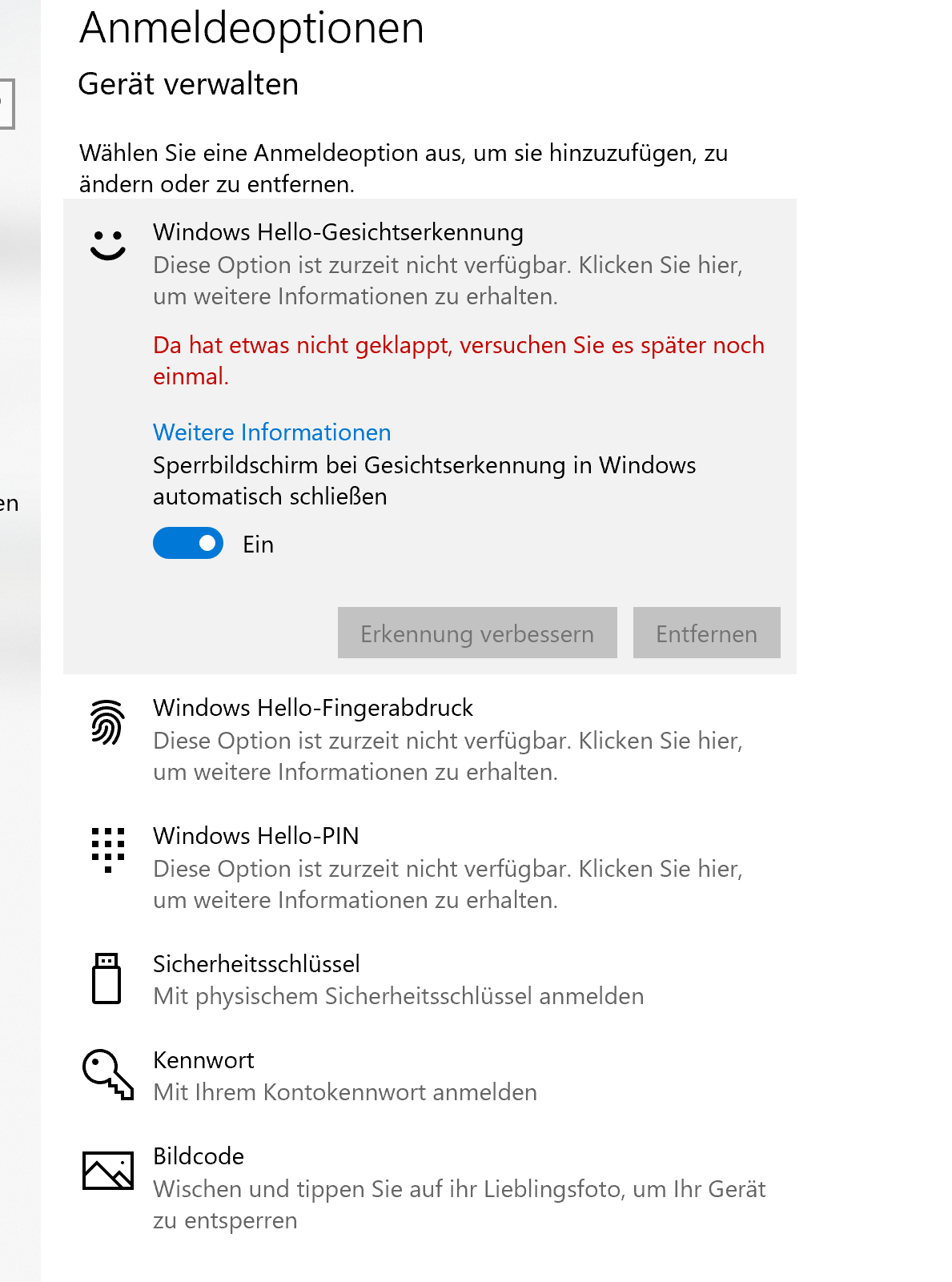
Task: Click the Anmeldeoptionen page heading
Action: point(251,28)
